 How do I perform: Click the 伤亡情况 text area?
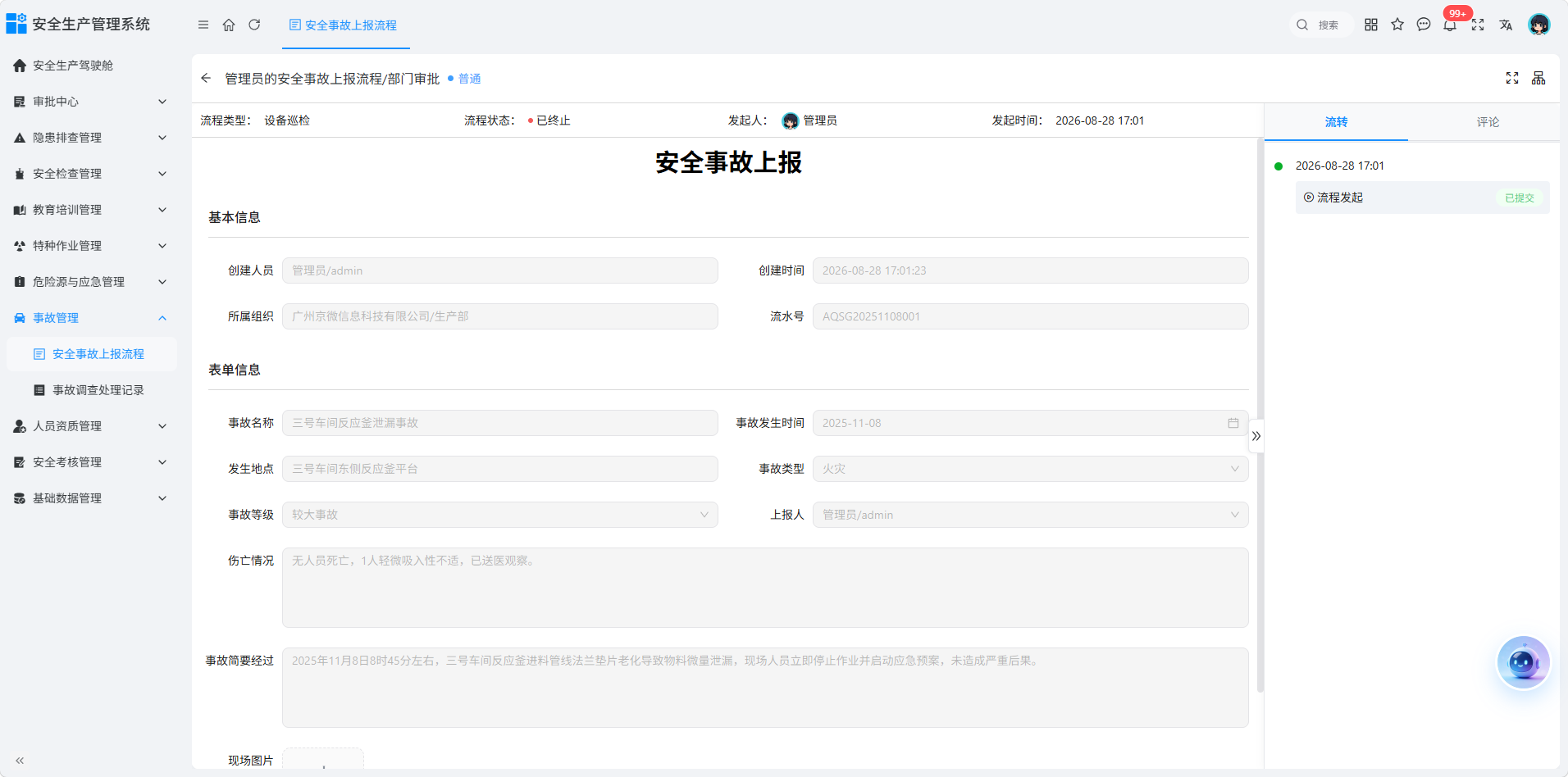click(x=765, y=588)
